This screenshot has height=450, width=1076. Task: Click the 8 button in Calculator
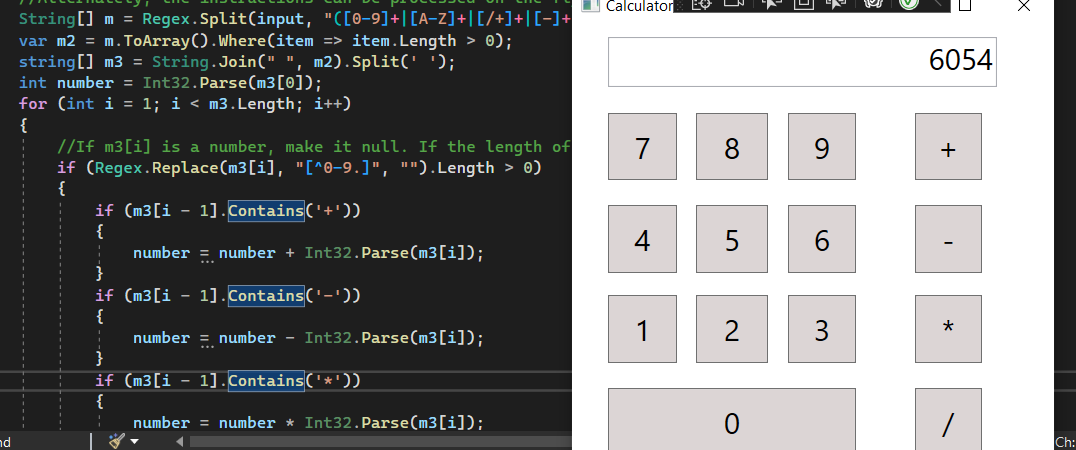732,147
